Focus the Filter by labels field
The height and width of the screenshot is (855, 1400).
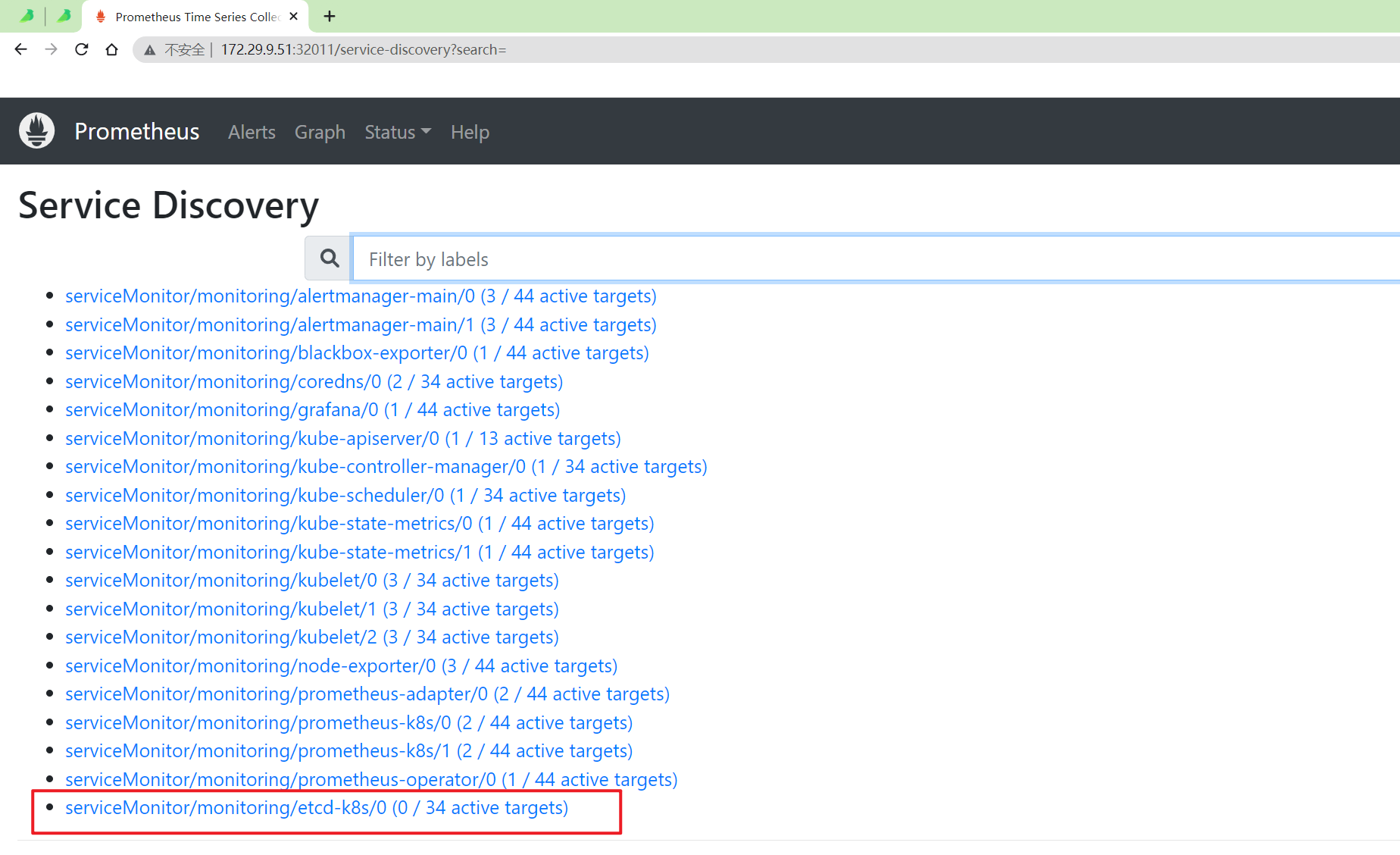tap(876, 259)
